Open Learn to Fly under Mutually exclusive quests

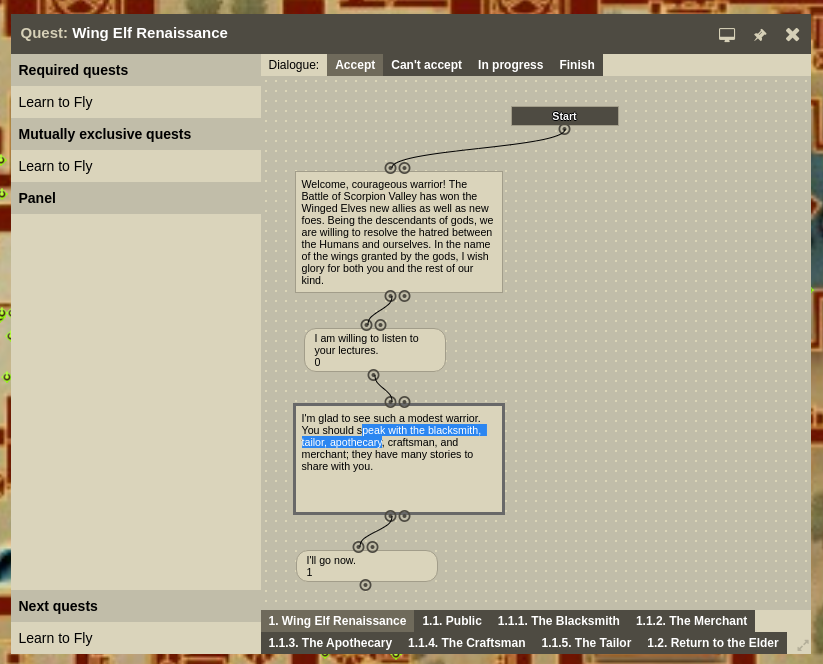(55, 166)
